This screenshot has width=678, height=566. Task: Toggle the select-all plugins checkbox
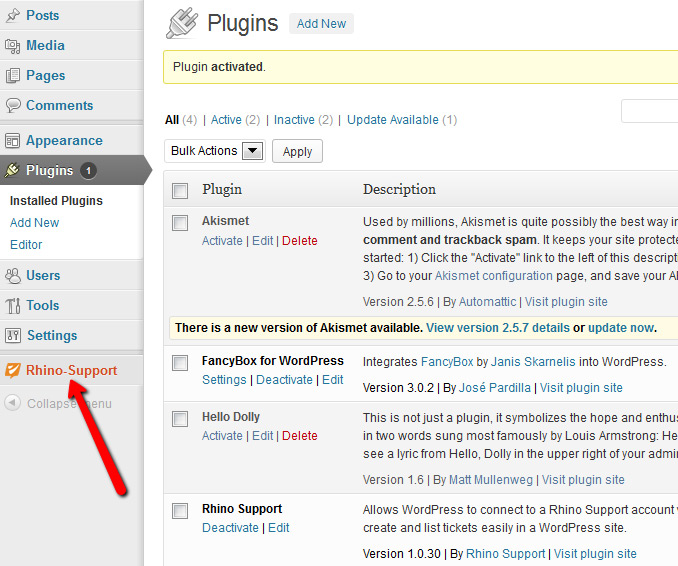(180, 191)
